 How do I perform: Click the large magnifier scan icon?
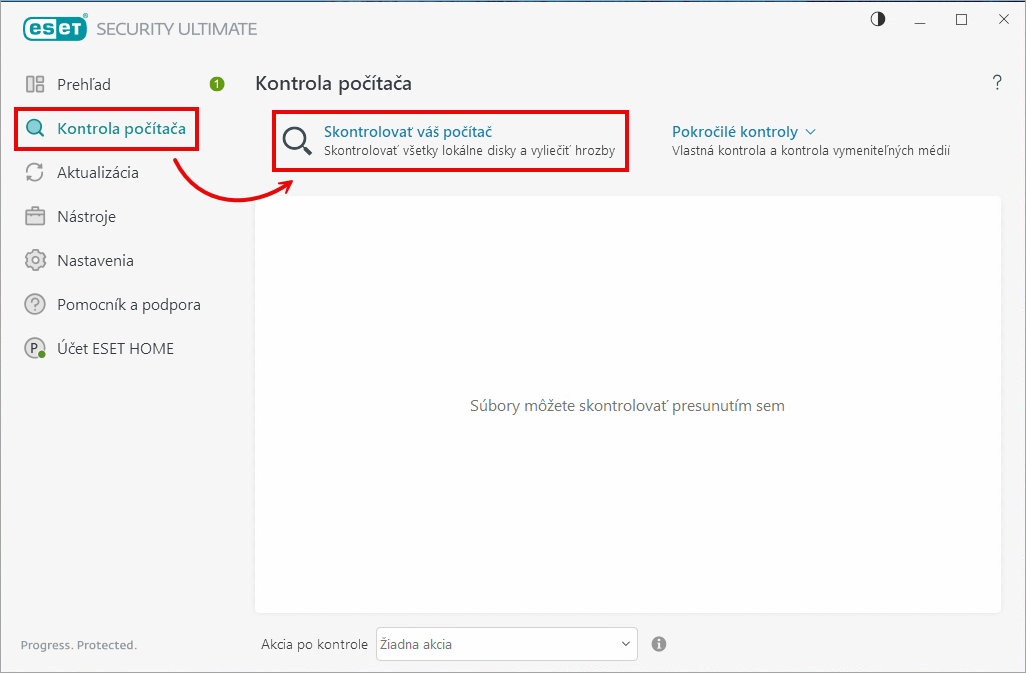pos(297,141)
